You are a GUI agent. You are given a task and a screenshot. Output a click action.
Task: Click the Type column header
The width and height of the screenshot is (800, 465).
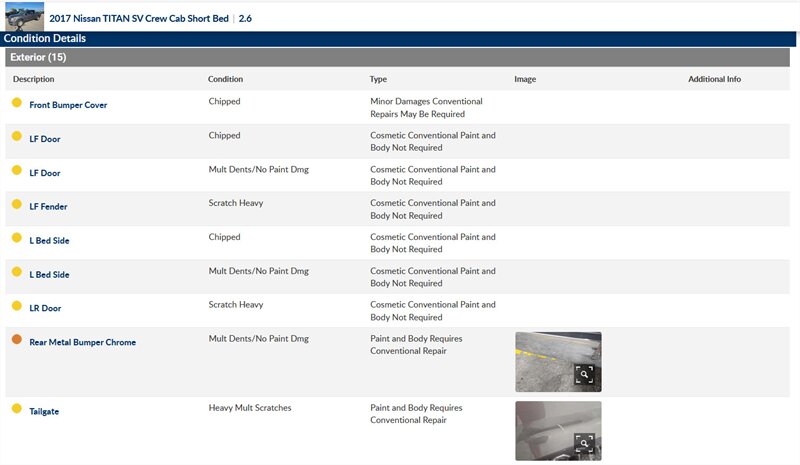coord(378,79)
